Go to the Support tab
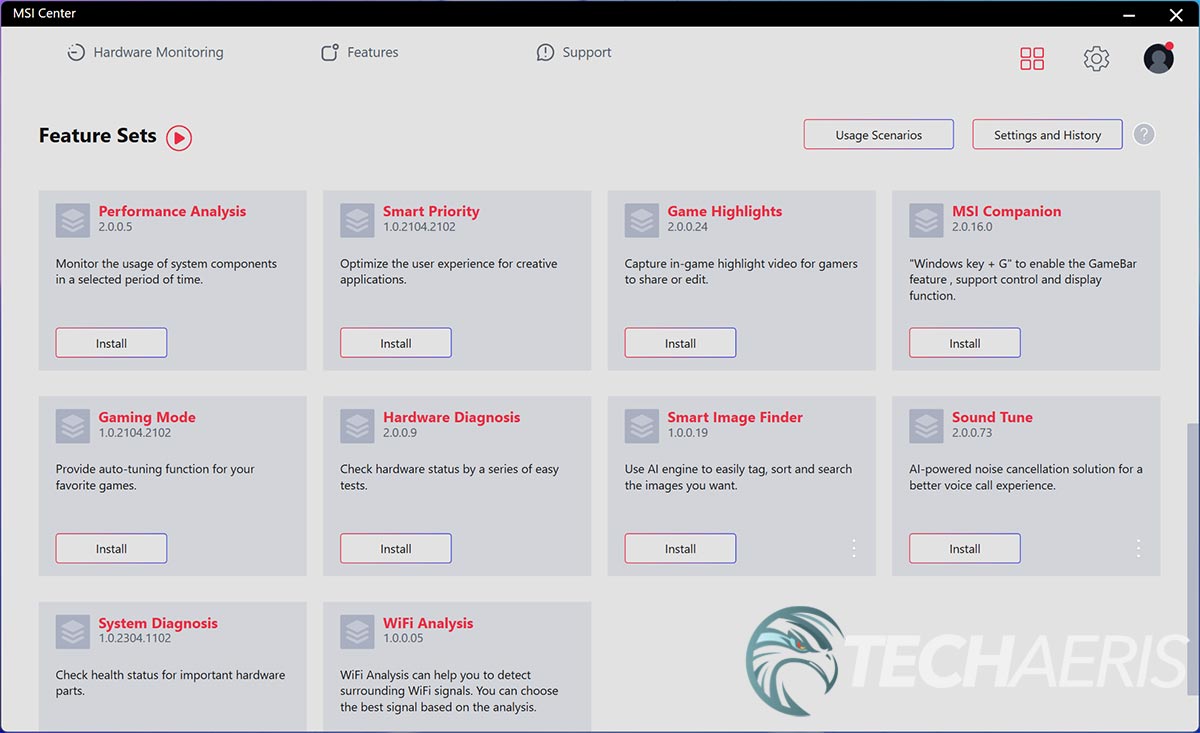 574,53
